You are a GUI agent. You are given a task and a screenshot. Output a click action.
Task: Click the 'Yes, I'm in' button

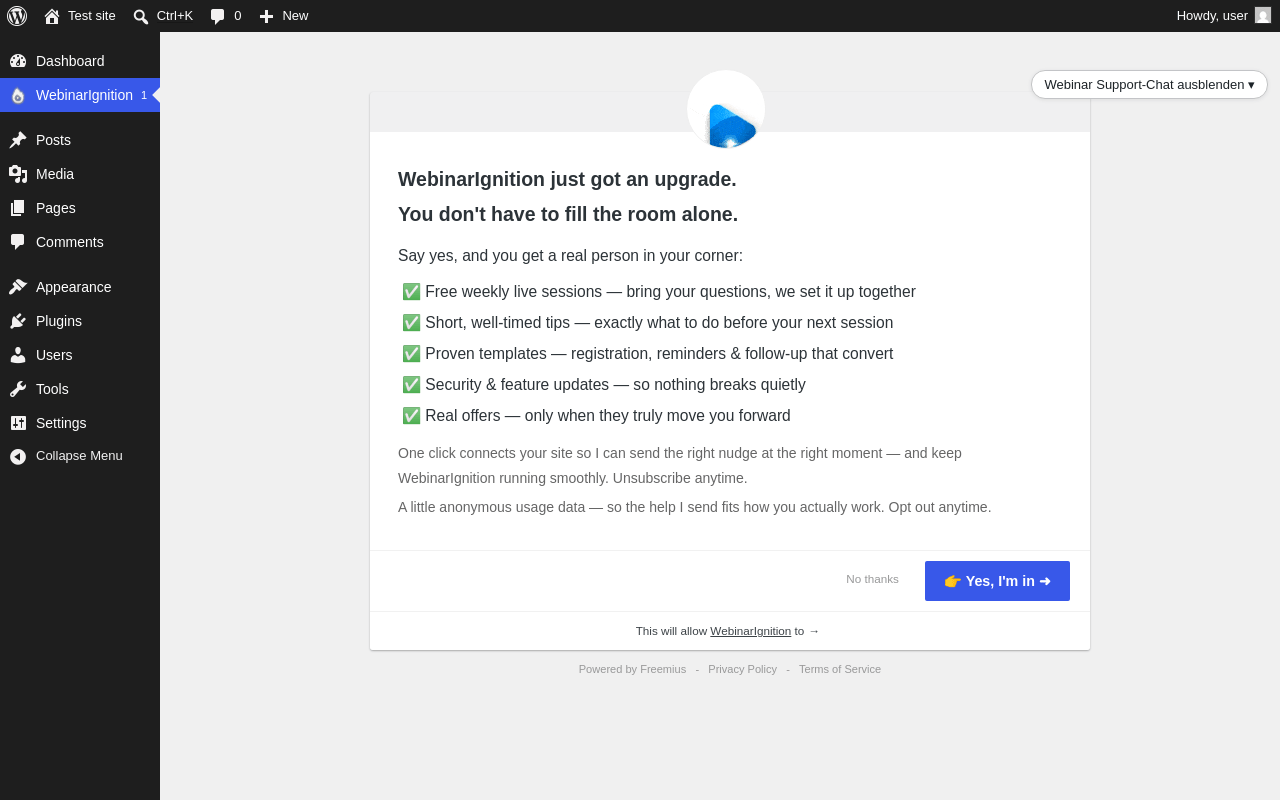click(997, 581)
